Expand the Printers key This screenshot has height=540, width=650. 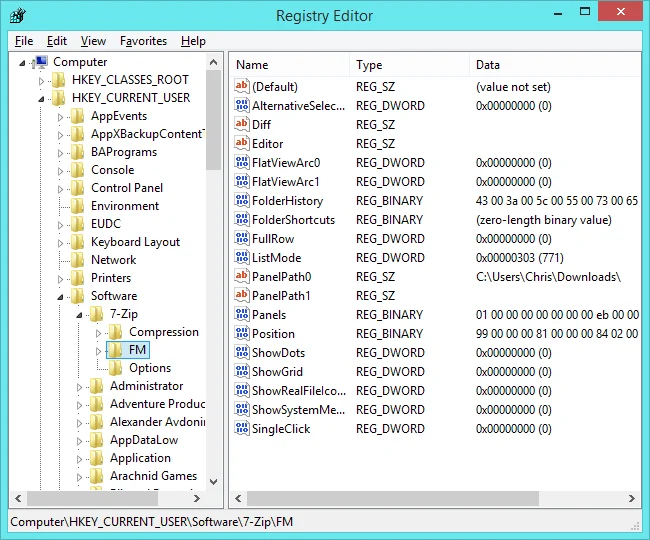pos(60,279)
